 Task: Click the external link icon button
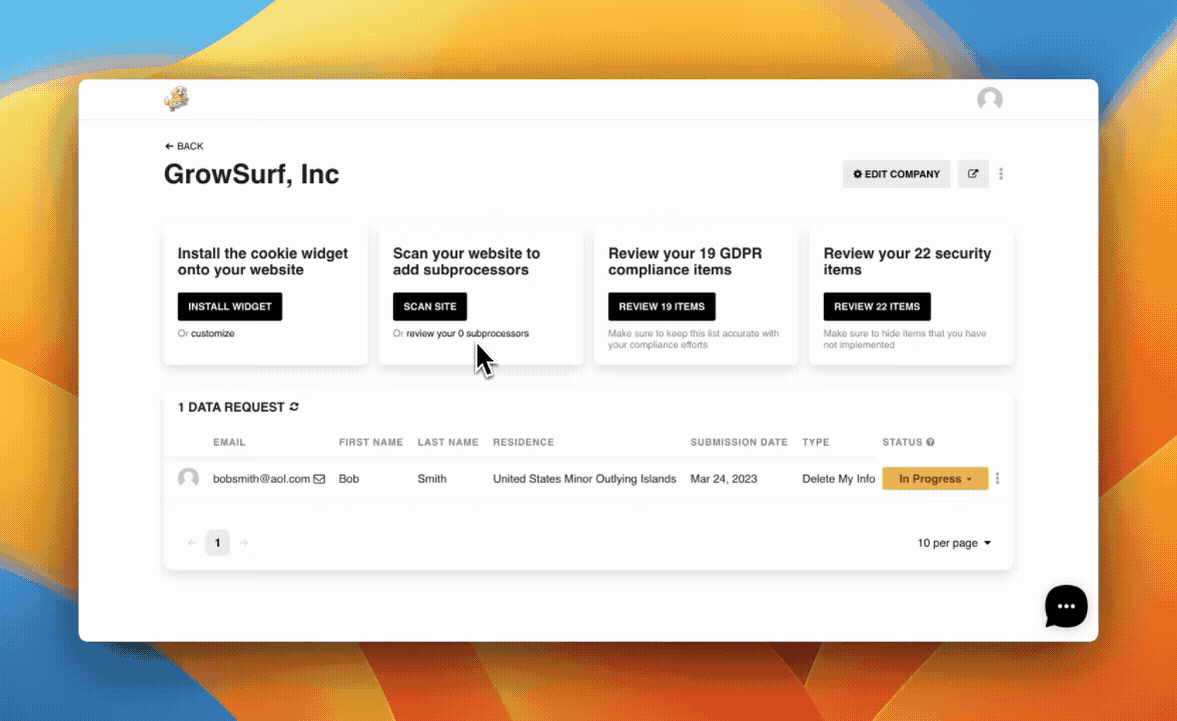pyautogui.click(x=972, y=174)
